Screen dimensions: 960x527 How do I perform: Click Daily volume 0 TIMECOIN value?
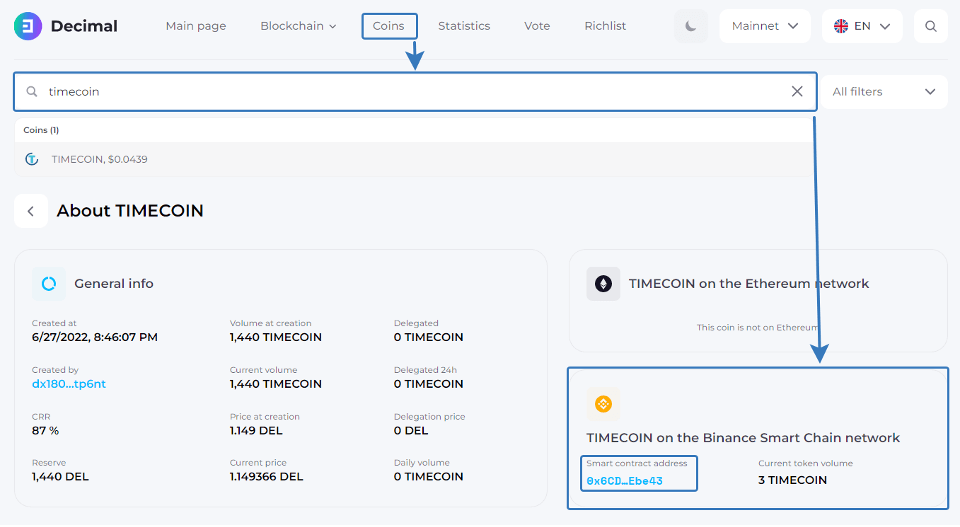[x=429, y=477]
